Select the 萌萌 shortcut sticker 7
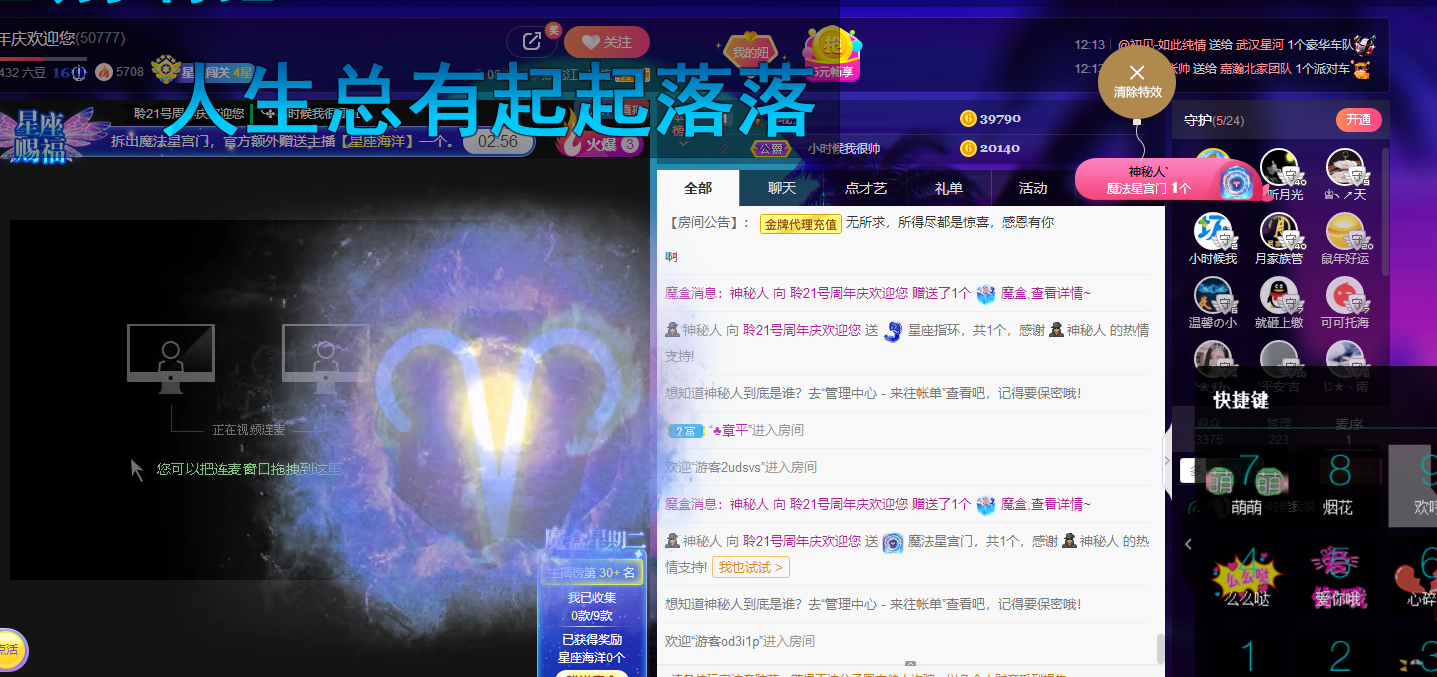The height and width of the screenshot is (677, 1437). 1247,485
